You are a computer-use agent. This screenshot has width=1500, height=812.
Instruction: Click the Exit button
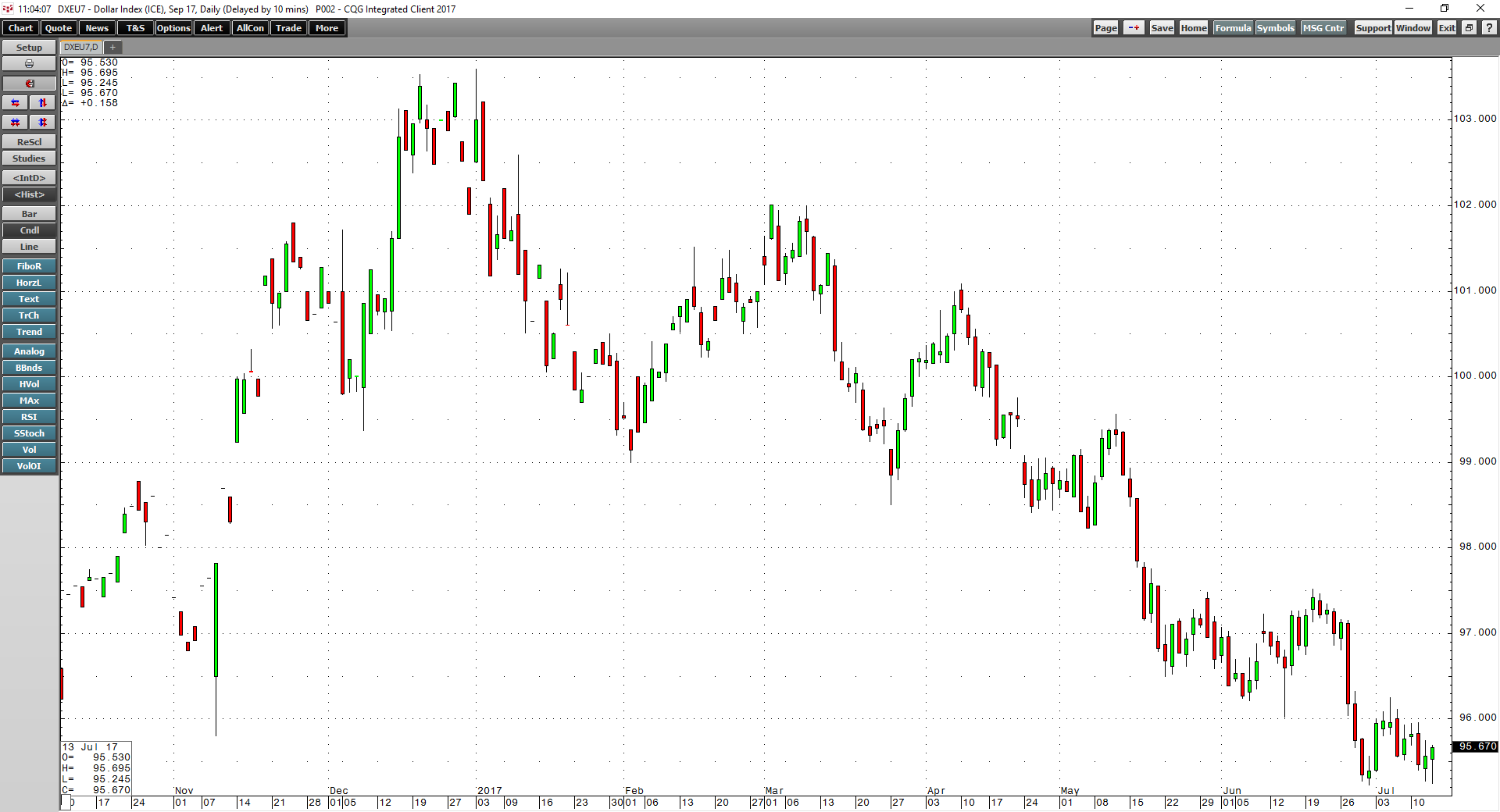[1447, 28]
